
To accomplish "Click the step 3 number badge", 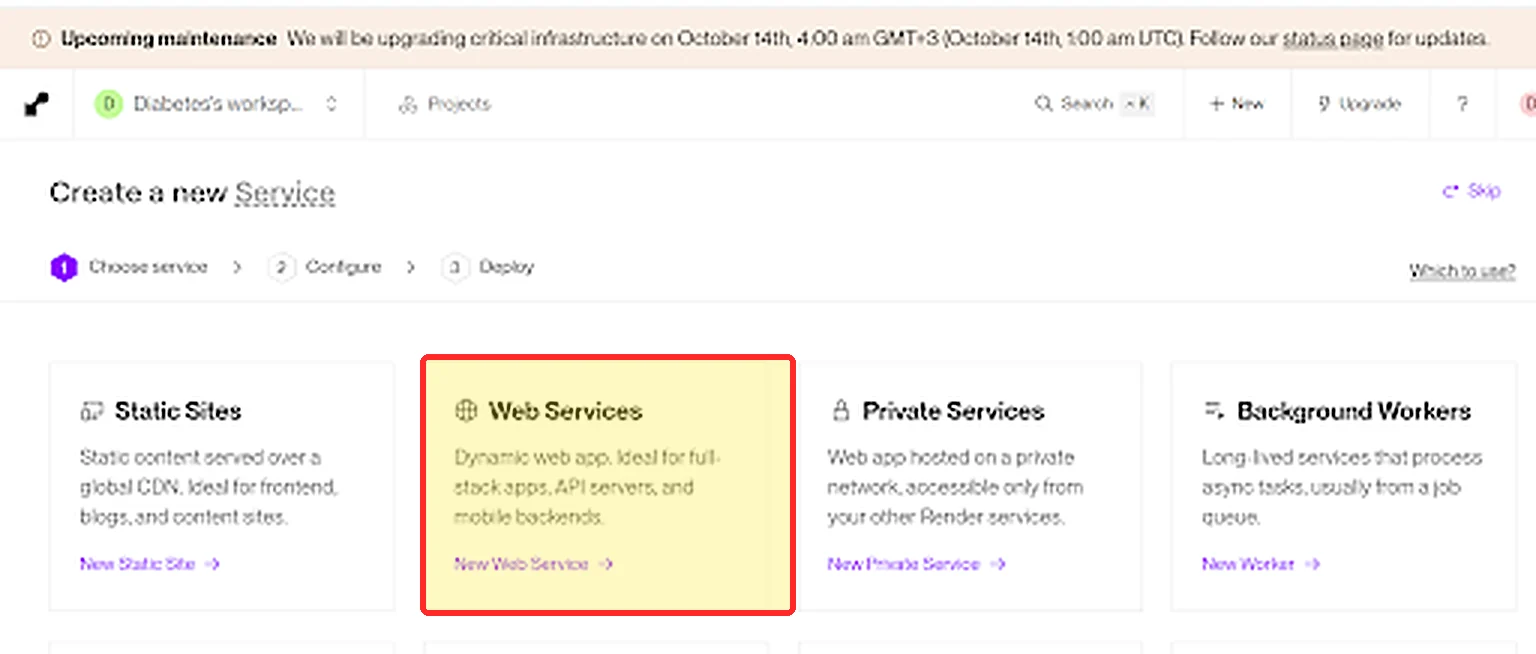I will pos(456,268).
